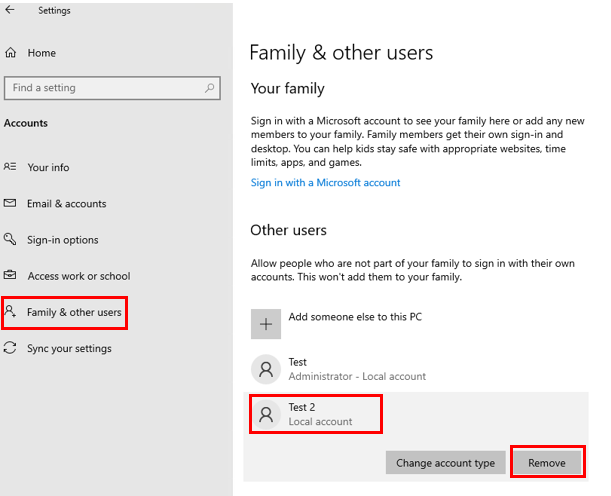Image resolution: width=611 pixels, height=496 pixels.
Task: Select the Test administrator account name
Action: 297,362
